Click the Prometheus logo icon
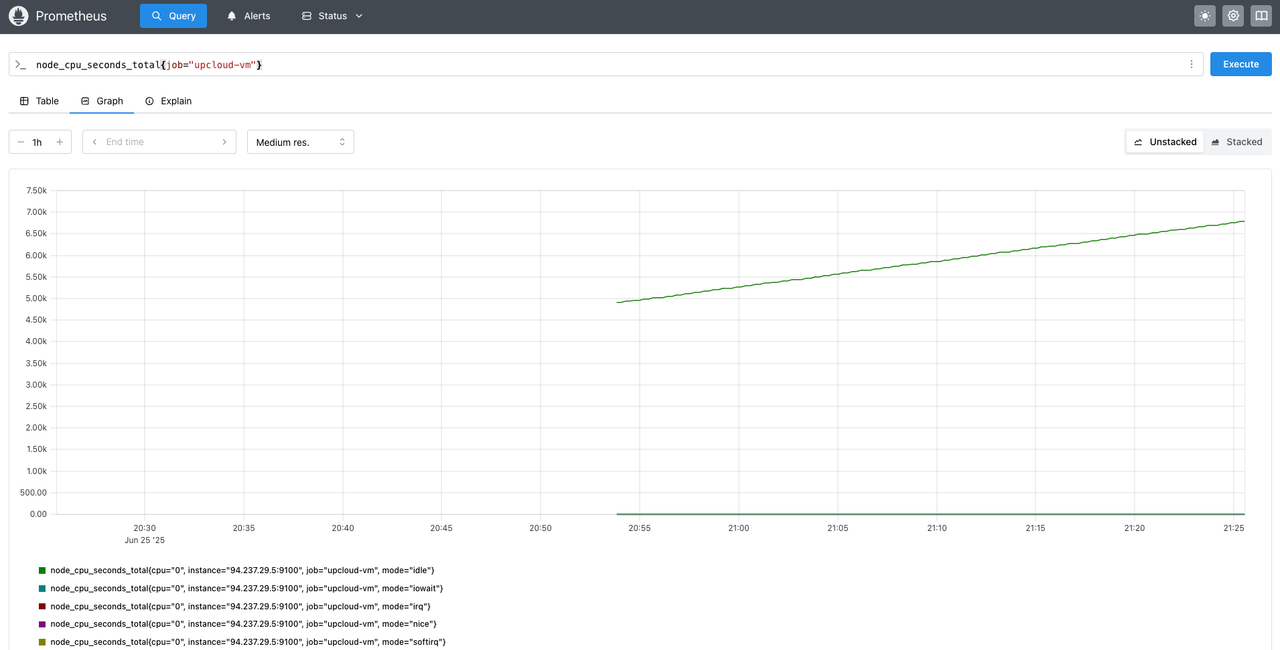The width and height of the screenshot is (1280, 650). tap(18, 15)
